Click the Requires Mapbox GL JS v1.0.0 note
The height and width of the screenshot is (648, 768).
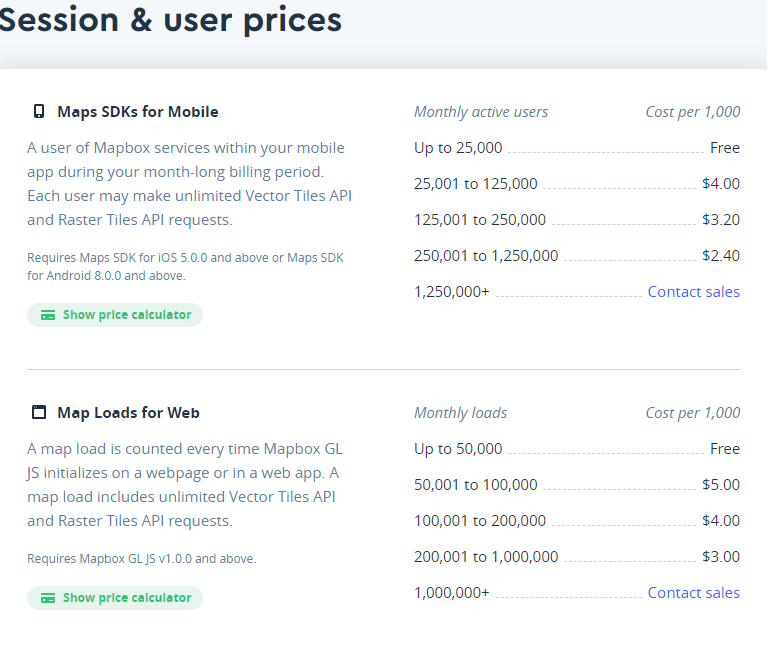coord(141,559)
